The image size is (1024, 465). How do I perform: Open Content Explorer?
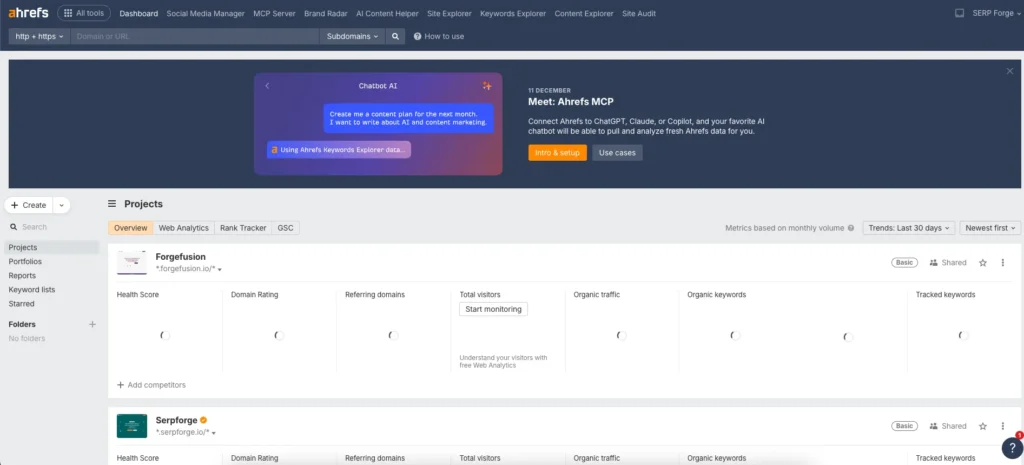(x=584, y=13)
